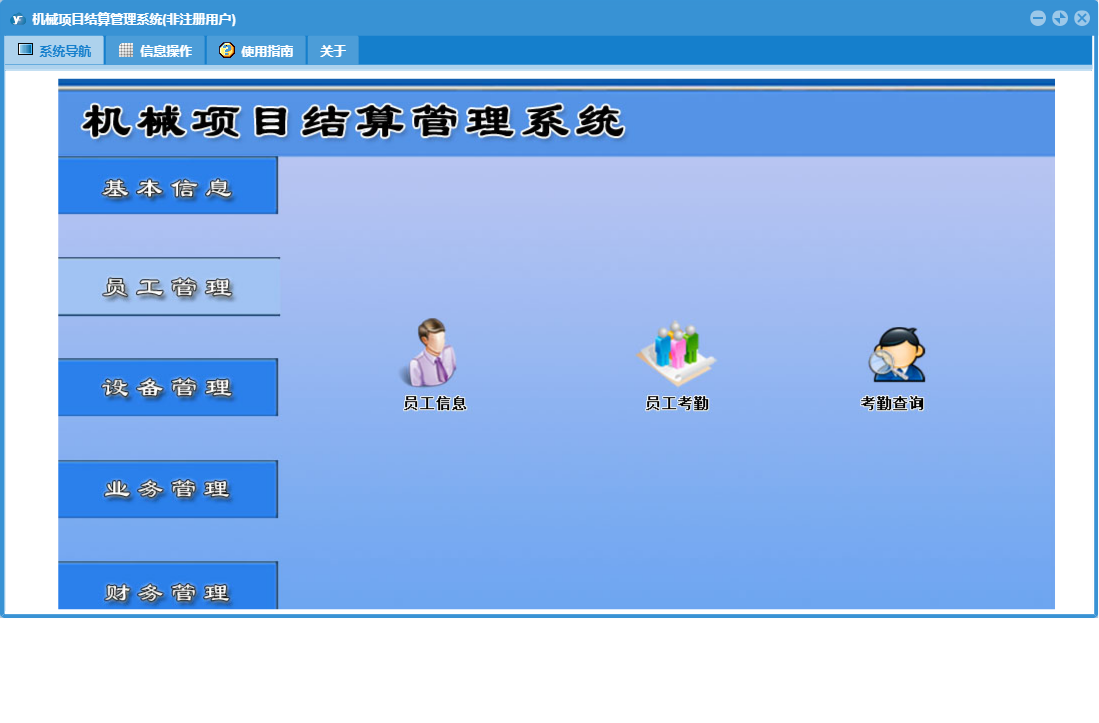Close the application window
The image size is (1099, 723).
point(1081,19)
